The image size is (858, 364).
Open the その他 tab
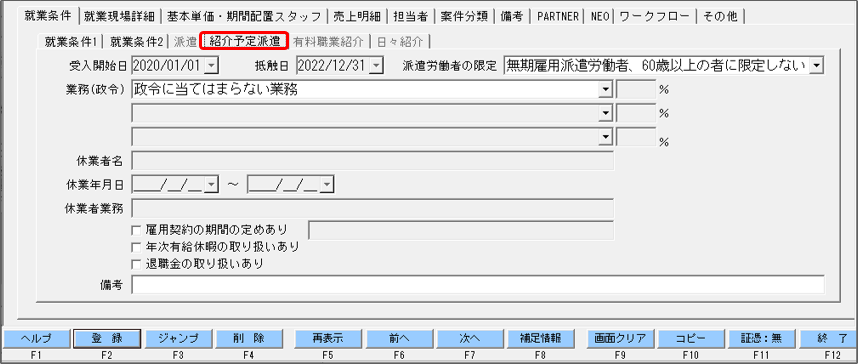click(720, 16)
